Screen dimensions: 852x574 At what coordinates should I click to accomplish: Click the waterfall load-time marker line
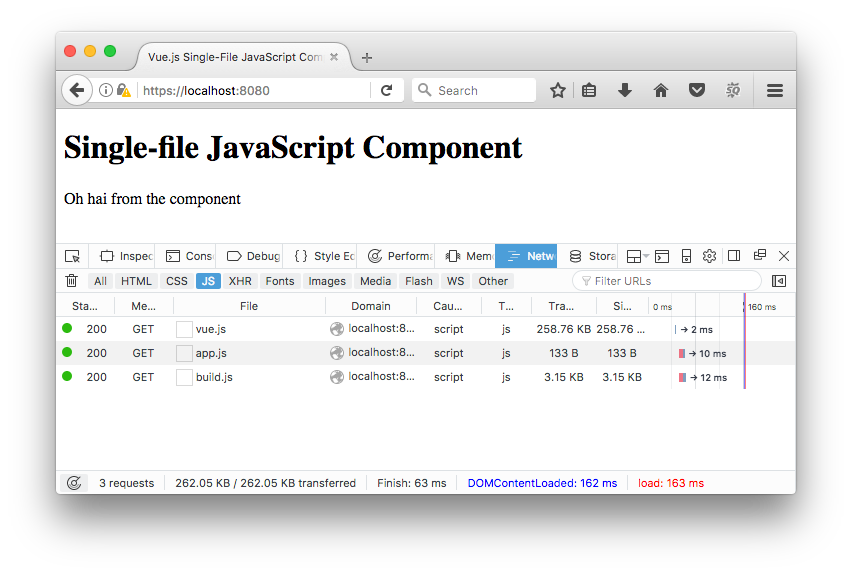pyautogui.click(x=744, y=341)
